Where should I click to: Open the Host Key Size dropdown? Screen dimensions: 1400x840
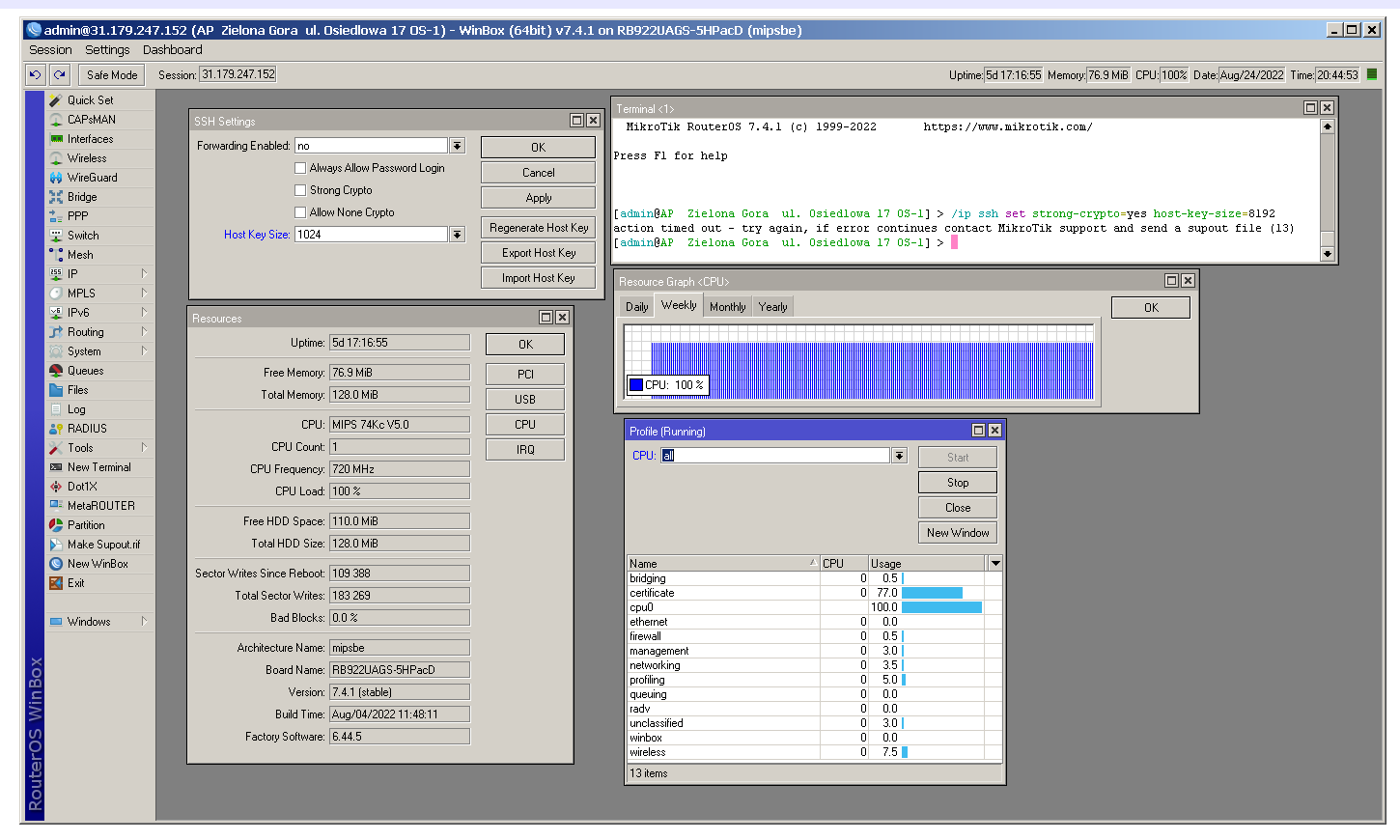click(x=458, y=235)
